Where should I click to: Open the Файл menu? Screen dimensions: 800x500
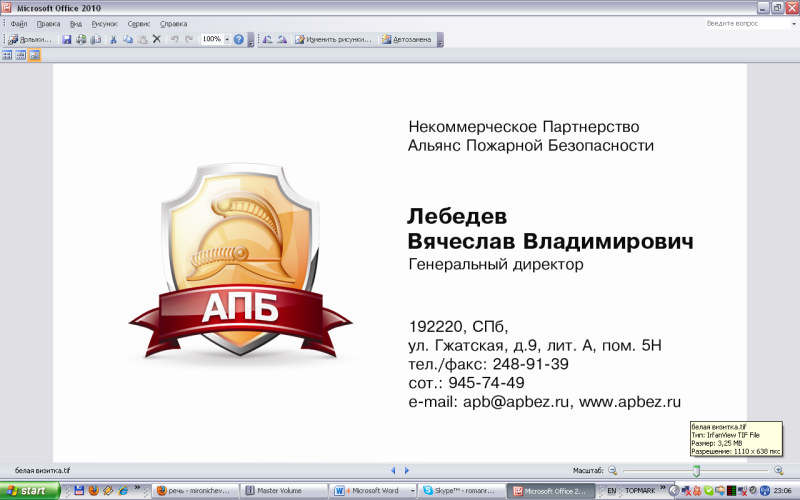pos(19,23)
